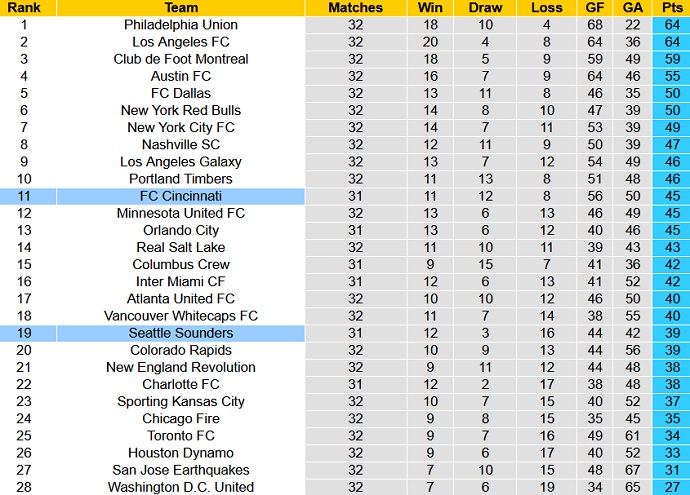Click the Pts column header

coord(672,7)
